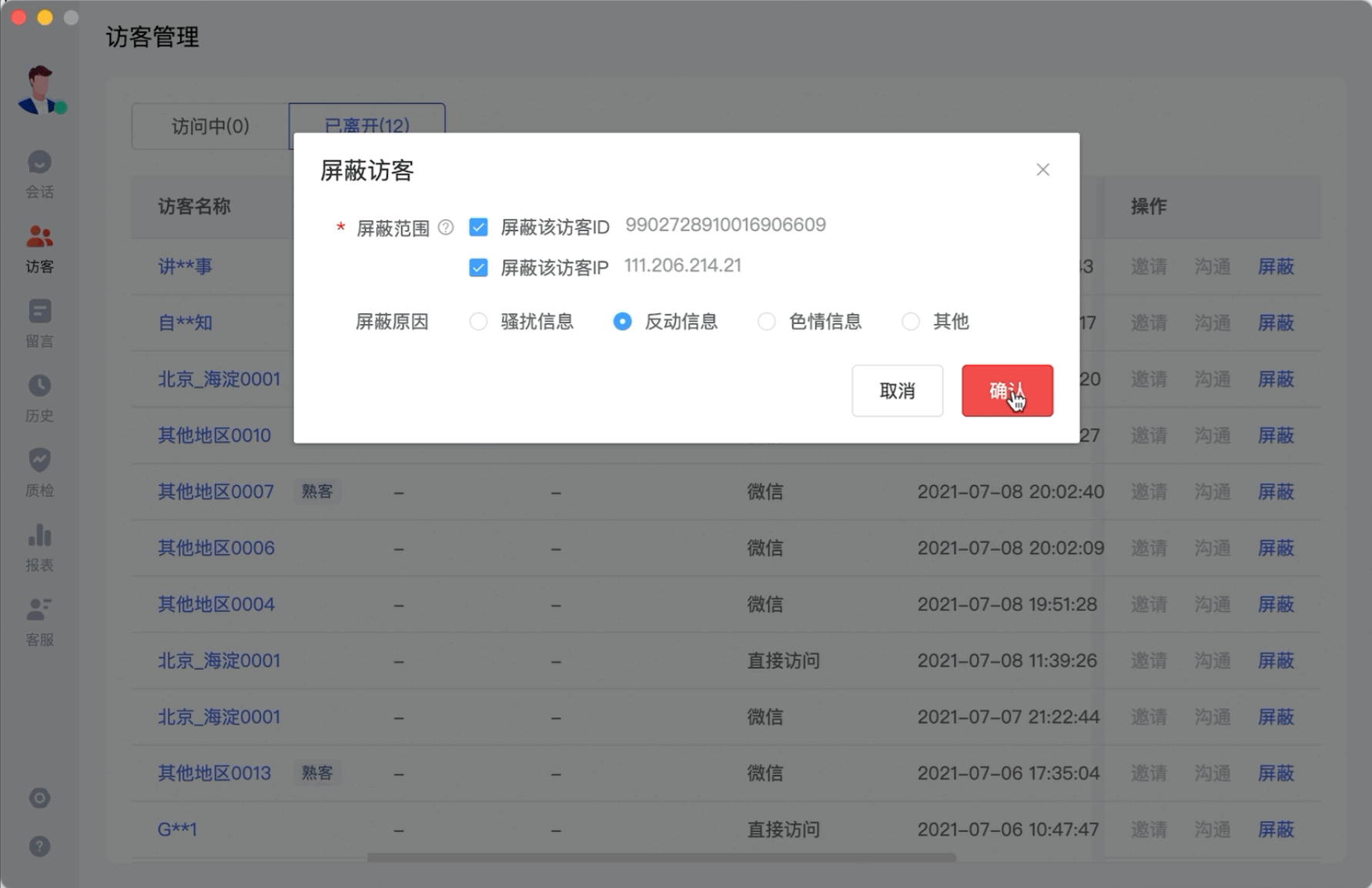
Task: Open visitor 其他地区0010 link
Action: [x=214, y=436]
